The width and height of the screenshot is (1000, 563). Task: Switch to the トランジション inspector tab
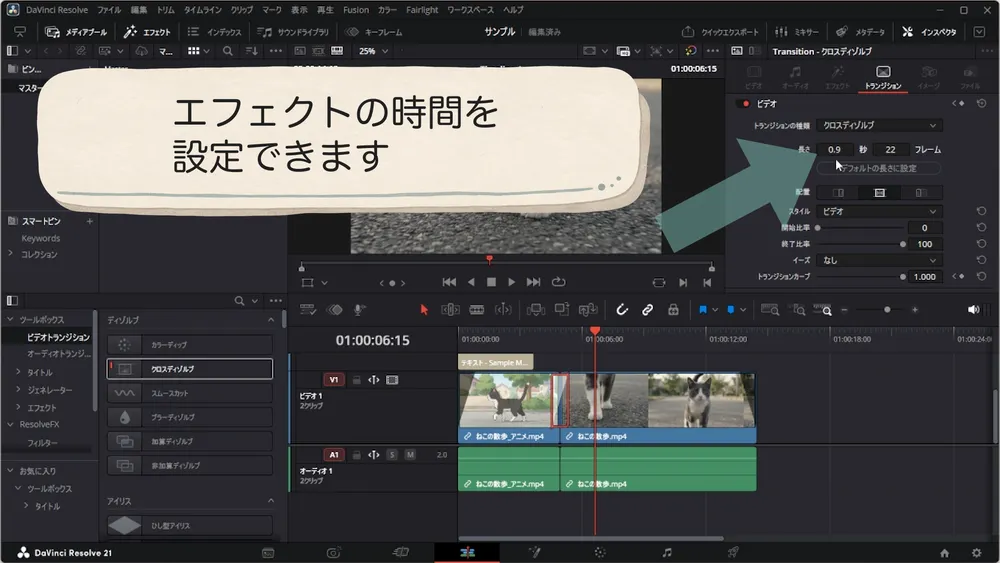coord(883,78)
